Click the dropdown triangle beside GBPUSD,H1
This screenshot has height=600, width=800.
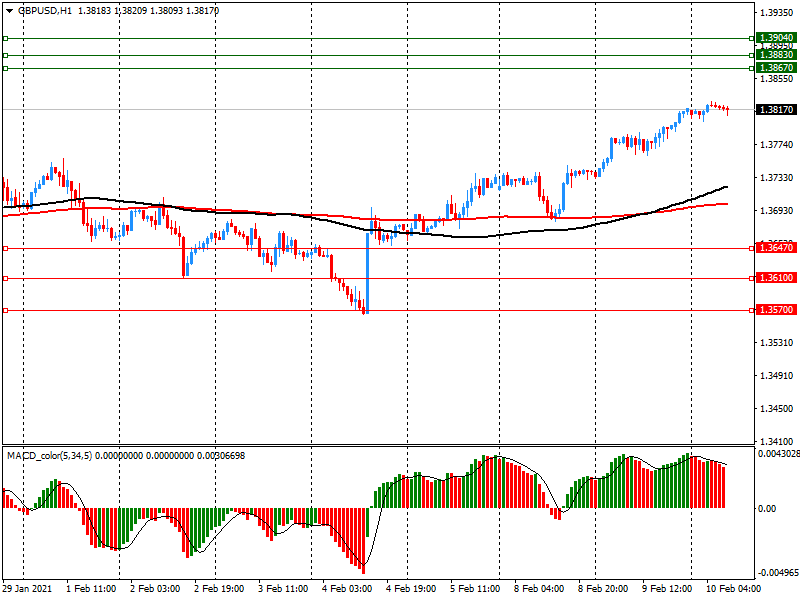coord(9,10)
